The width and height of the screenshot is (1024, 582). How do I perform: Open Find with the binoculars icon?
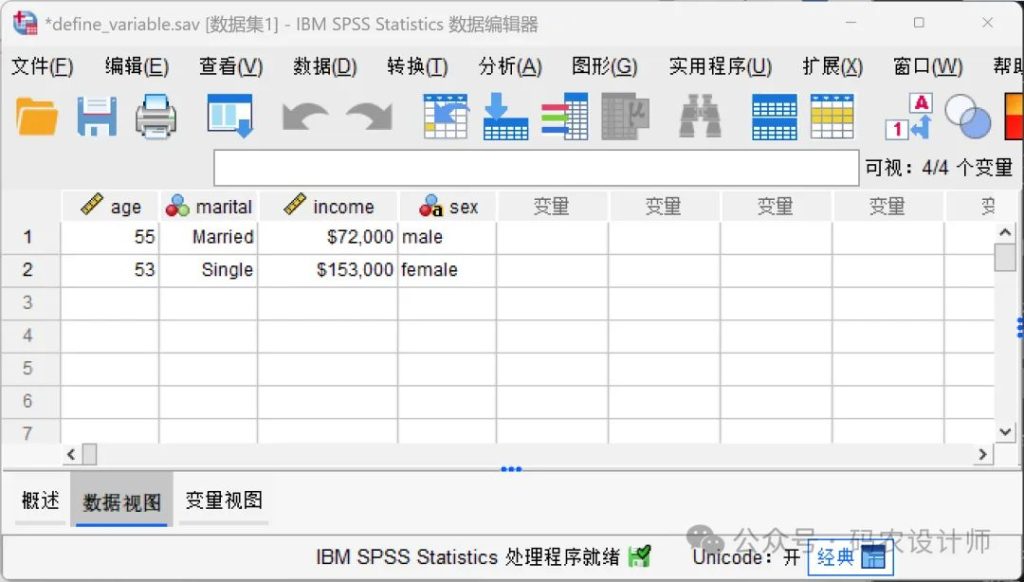pos(700,117)
